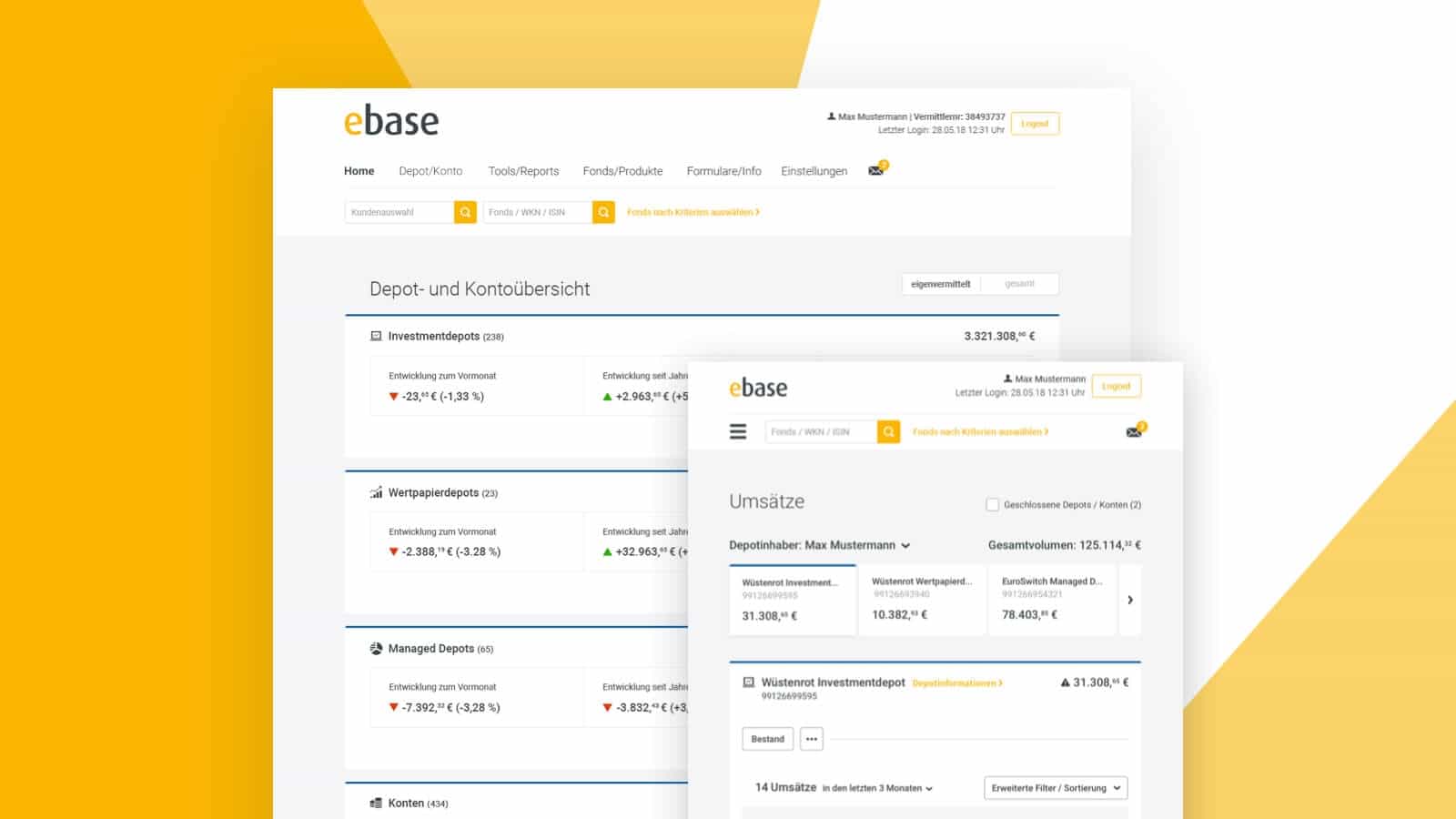Click the search magnifier in the mobile view
1456x819 pixels.
coord(886,431)
